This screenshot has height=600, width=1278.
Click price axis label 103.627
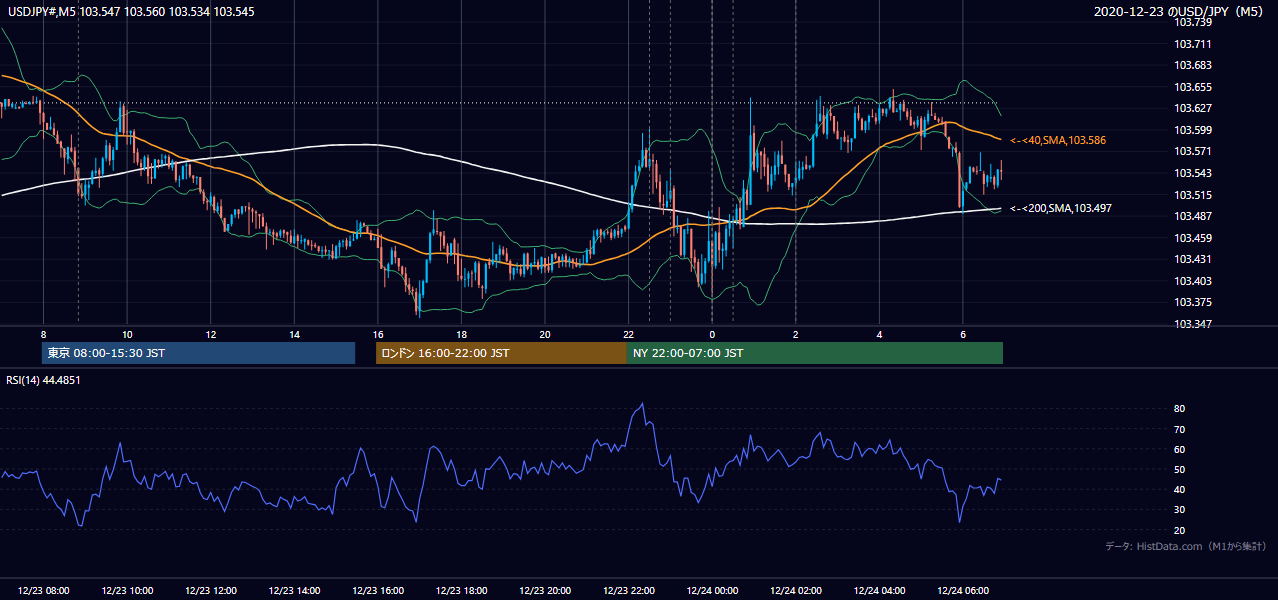[1192, 108]
